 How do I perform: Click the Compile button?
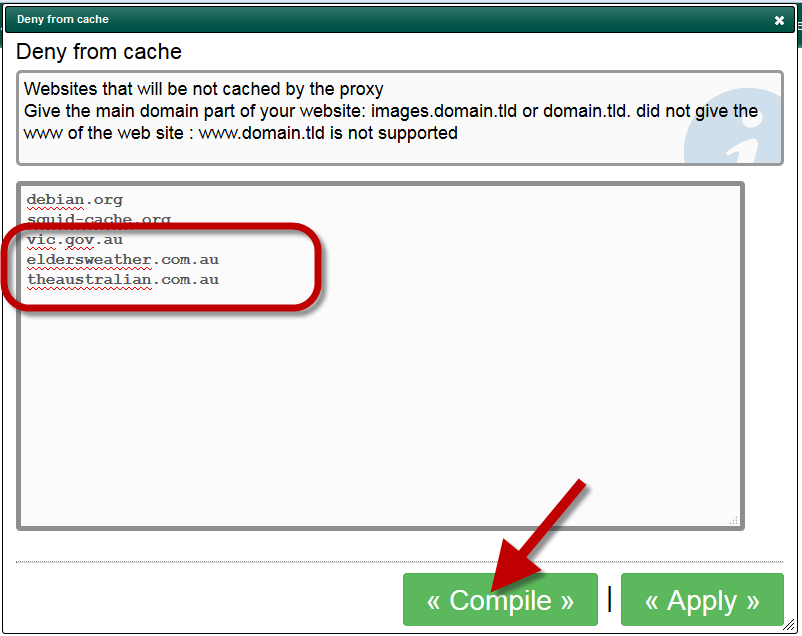coord(500,599)
